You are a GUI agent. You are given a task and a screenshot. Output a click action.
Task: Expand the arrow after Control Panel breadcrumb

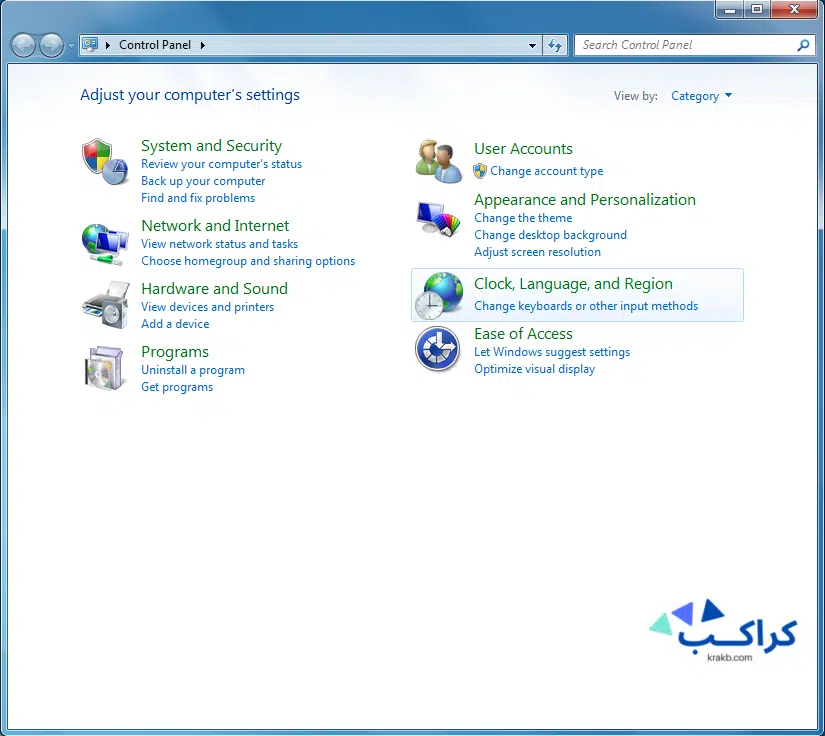203,45
